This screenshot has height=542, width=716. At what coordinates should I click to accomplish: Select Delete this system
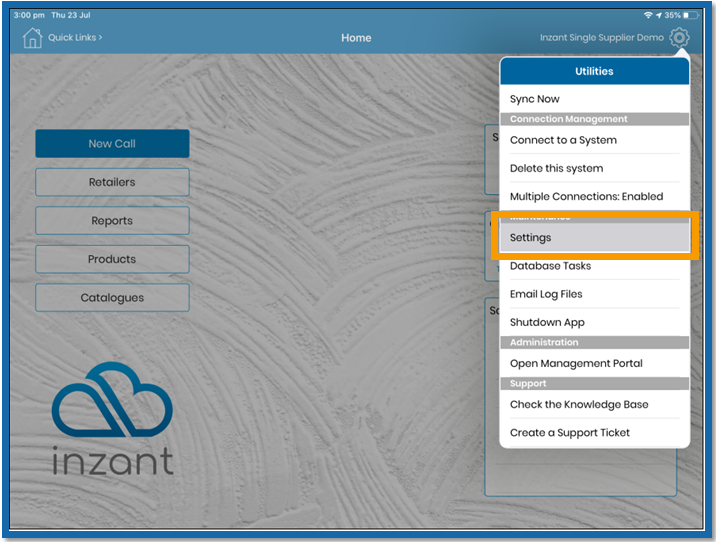[594, 168]
